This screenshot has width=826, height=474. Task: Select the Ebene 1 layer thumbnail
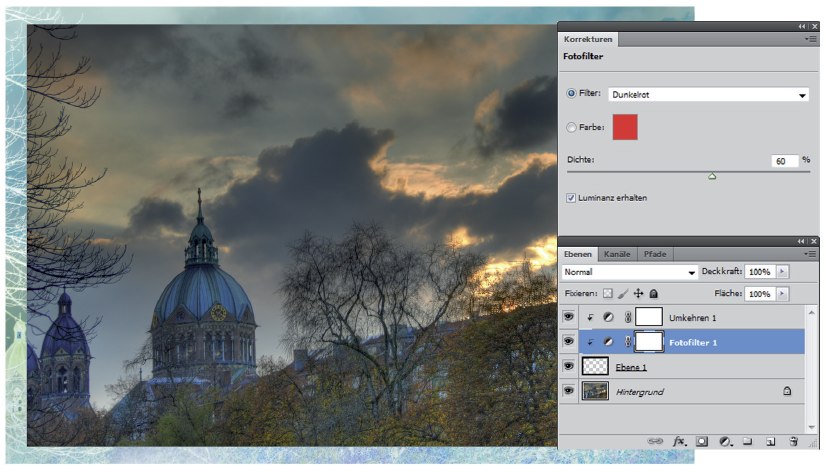coord(596,367)
